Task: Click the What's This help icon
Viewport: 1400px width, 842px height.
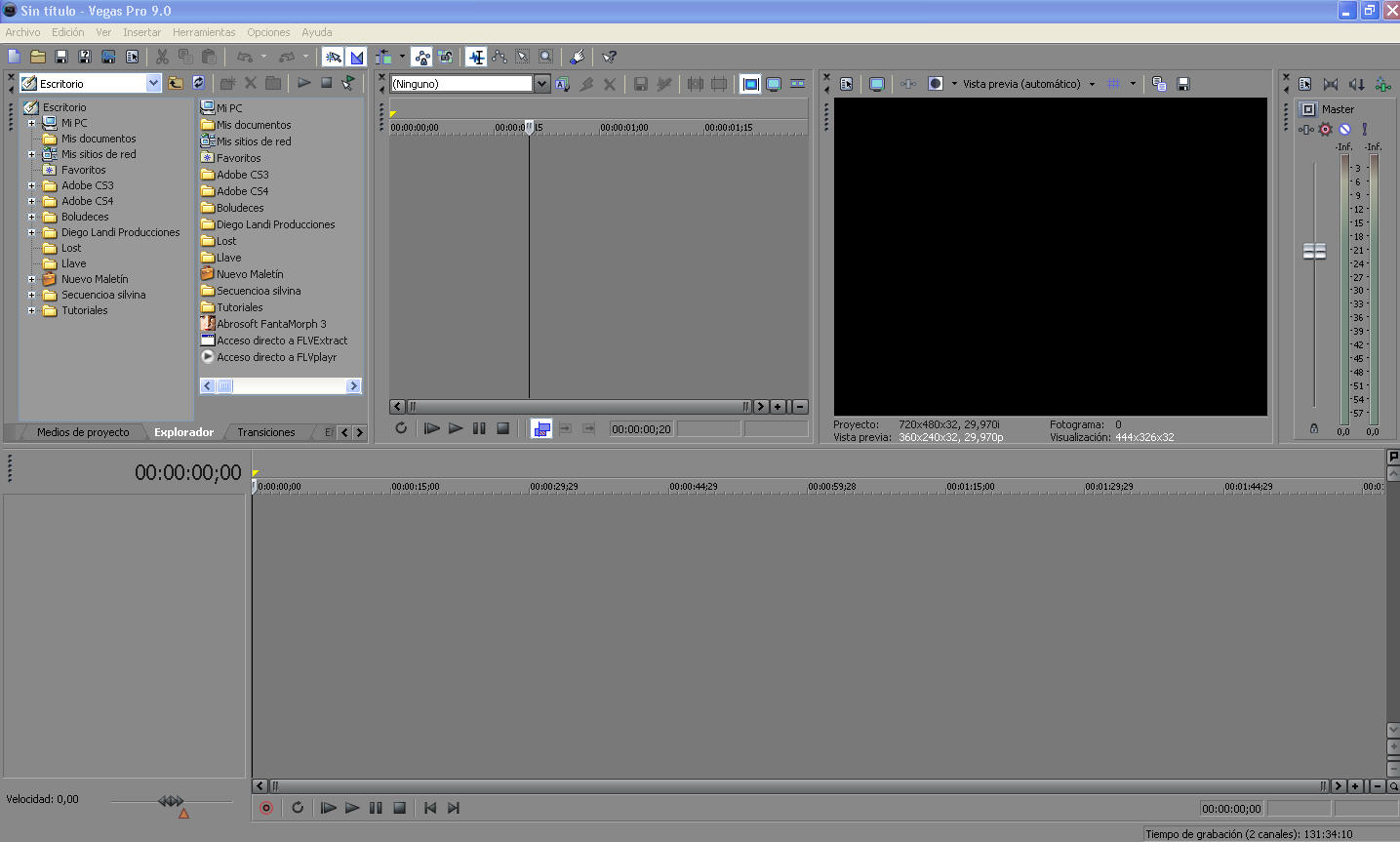Action: [610, 57]
